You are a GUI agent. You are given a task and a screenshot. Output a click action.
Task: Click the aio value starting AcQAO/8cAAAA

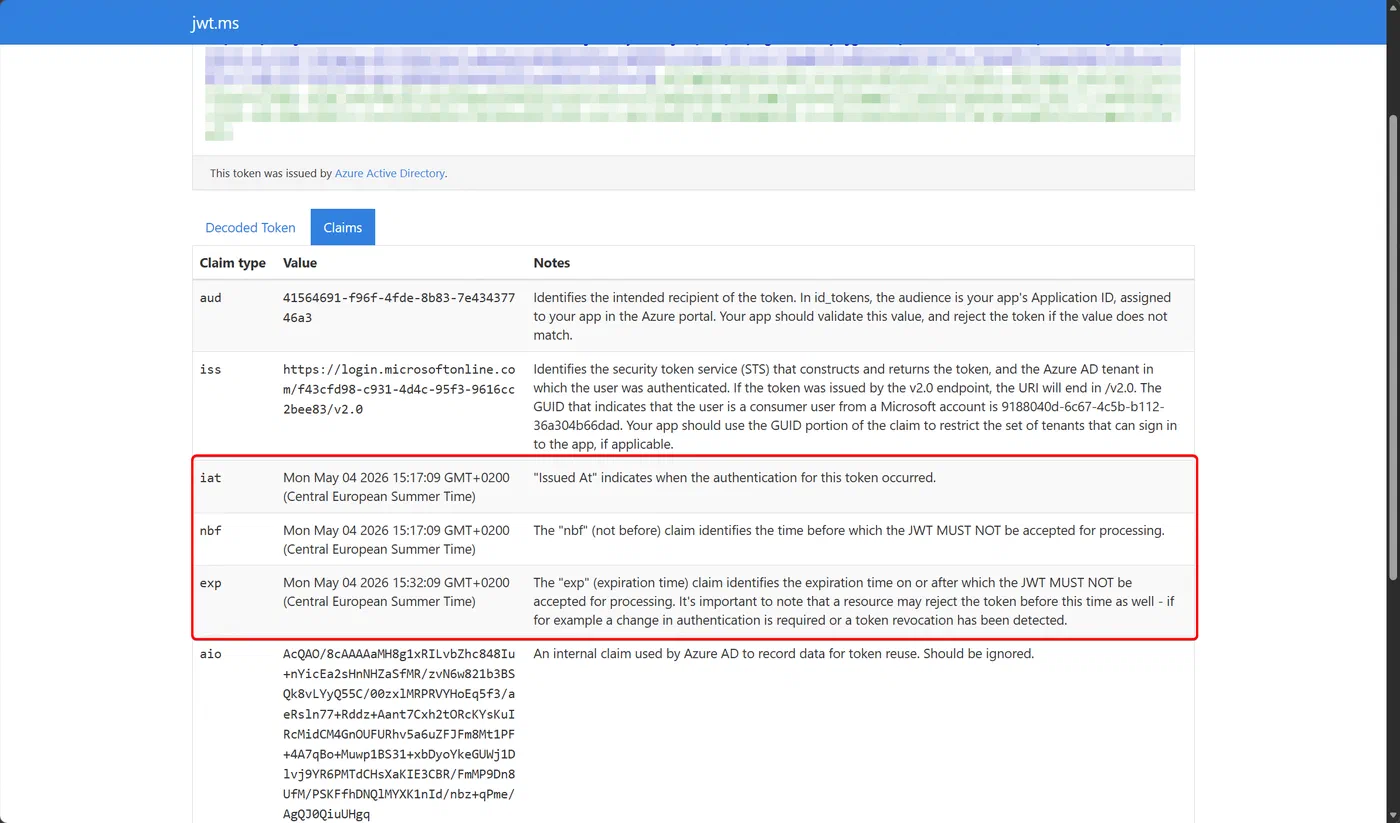point(399,734)
